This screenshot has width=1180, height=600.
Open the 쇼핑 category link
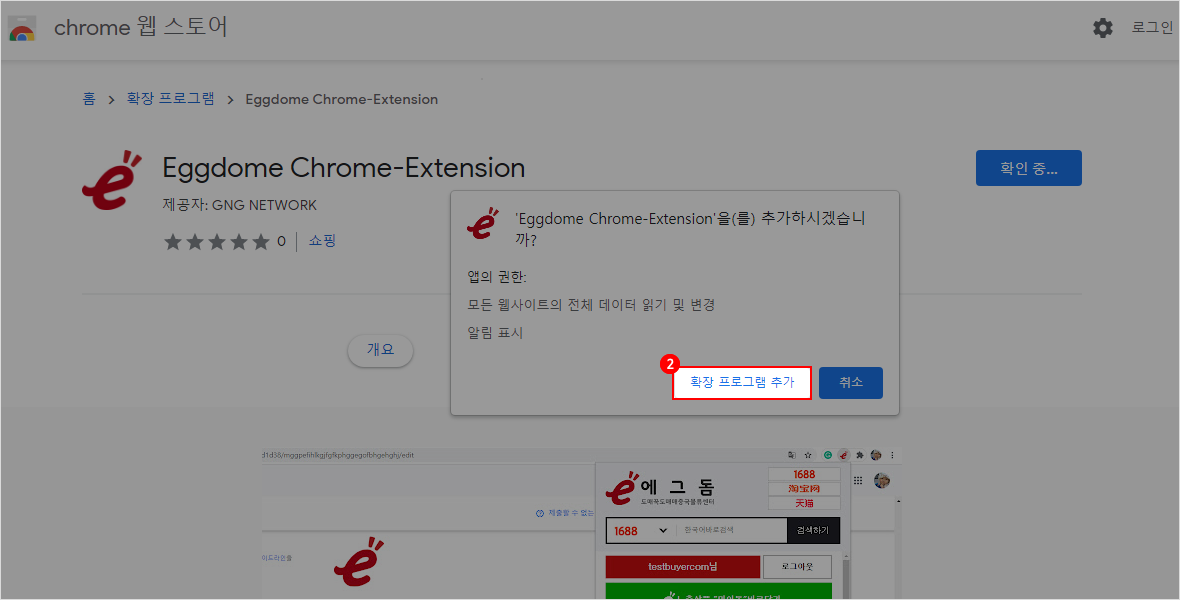(x=322, y=241)
